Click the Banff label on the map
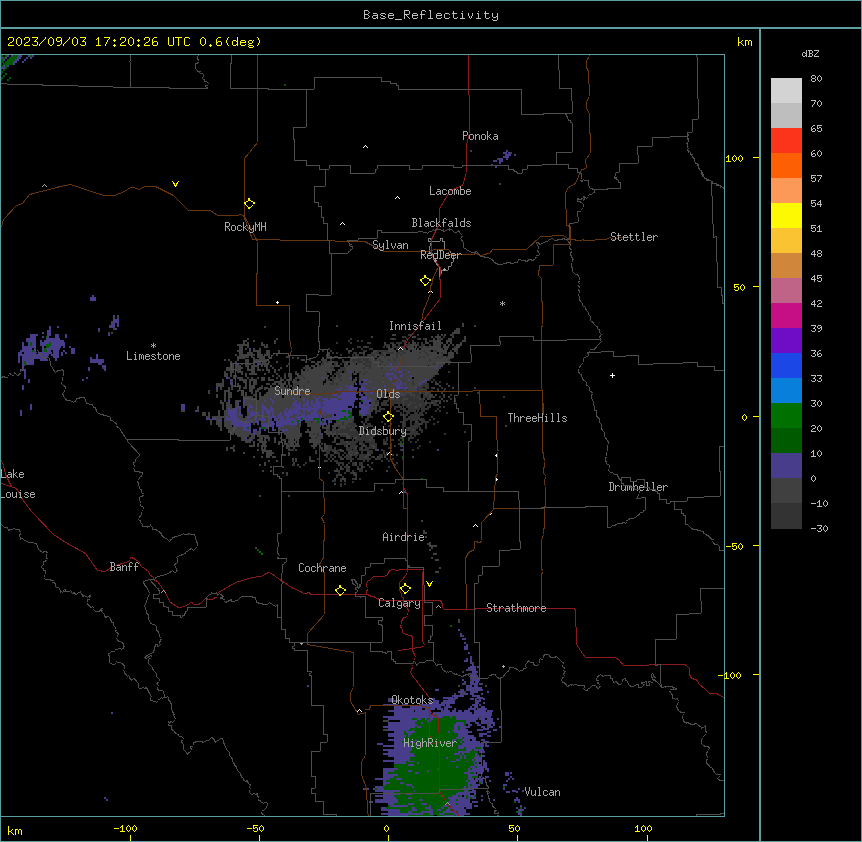Viewport: 862px width, 842px height. pyautogui.click(x=124, y=567)
